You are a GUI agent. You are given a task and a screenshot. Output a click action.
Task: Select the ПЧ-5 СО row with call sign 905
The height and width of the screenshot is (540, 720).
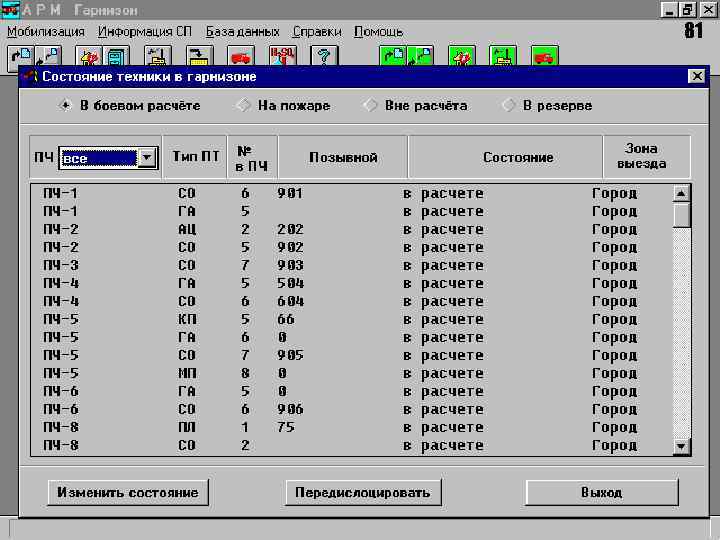(x=352, y=355)
